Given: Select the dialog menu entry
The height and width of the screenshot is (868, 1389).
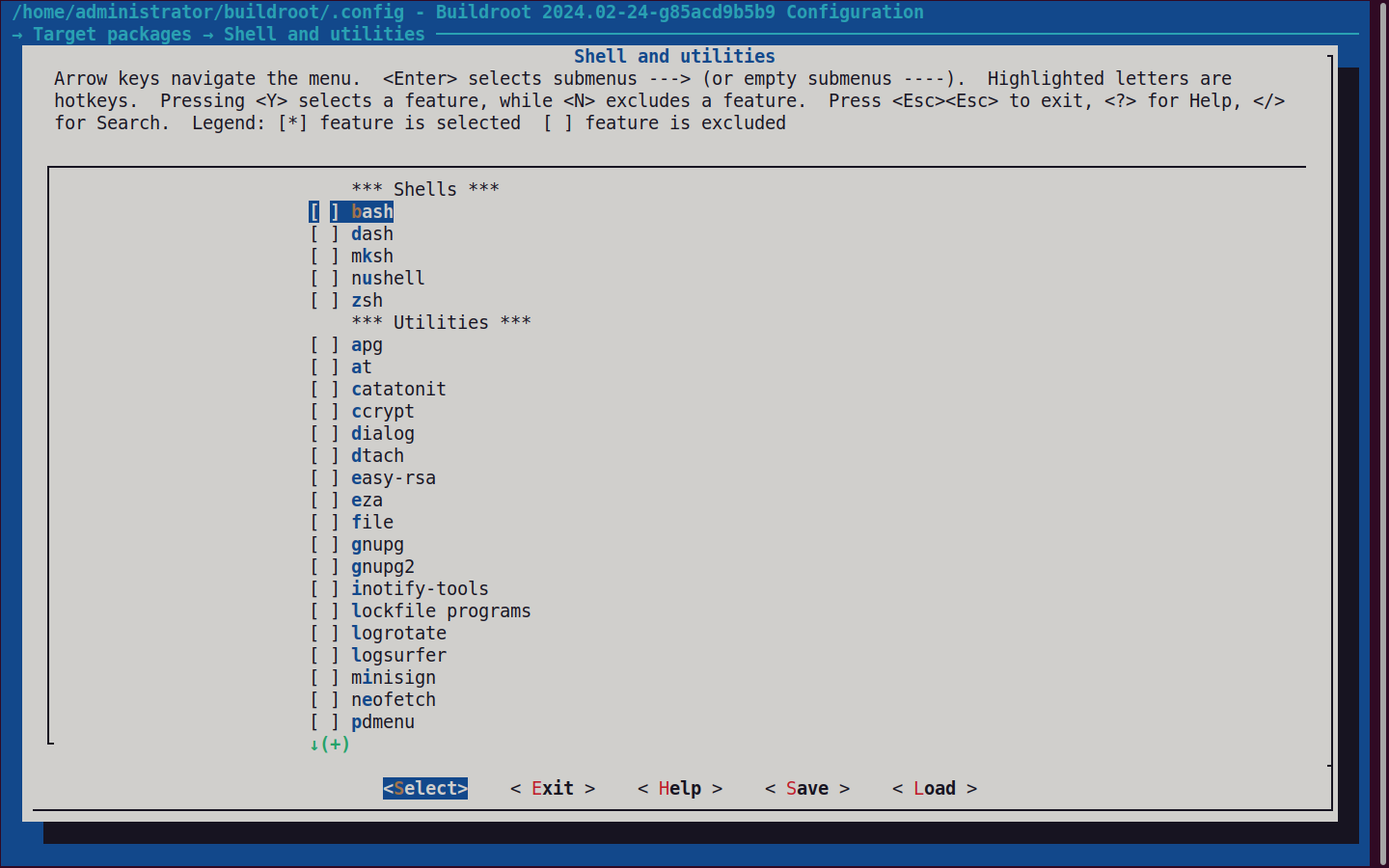Looking at the screenshot, I should coord(383,434).
